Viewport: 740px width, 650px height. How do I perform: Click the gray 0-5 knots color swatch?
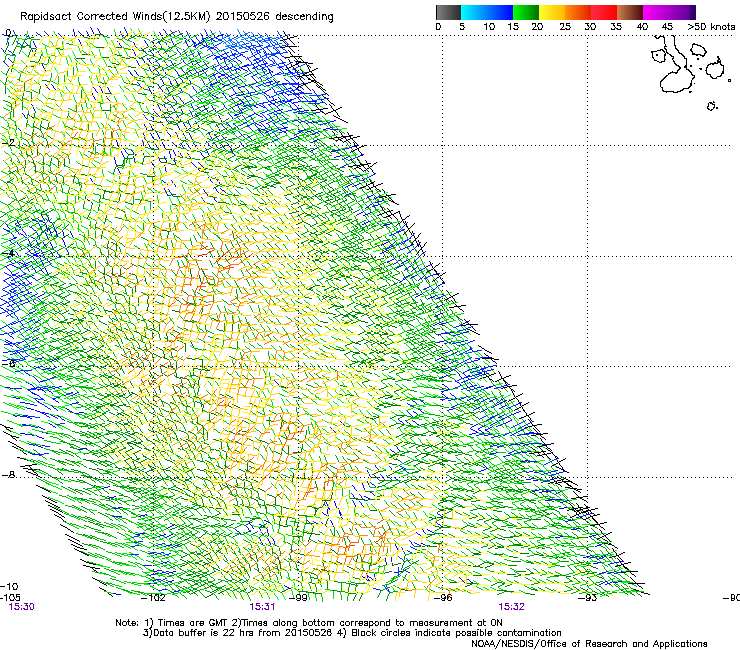point(448,12)
